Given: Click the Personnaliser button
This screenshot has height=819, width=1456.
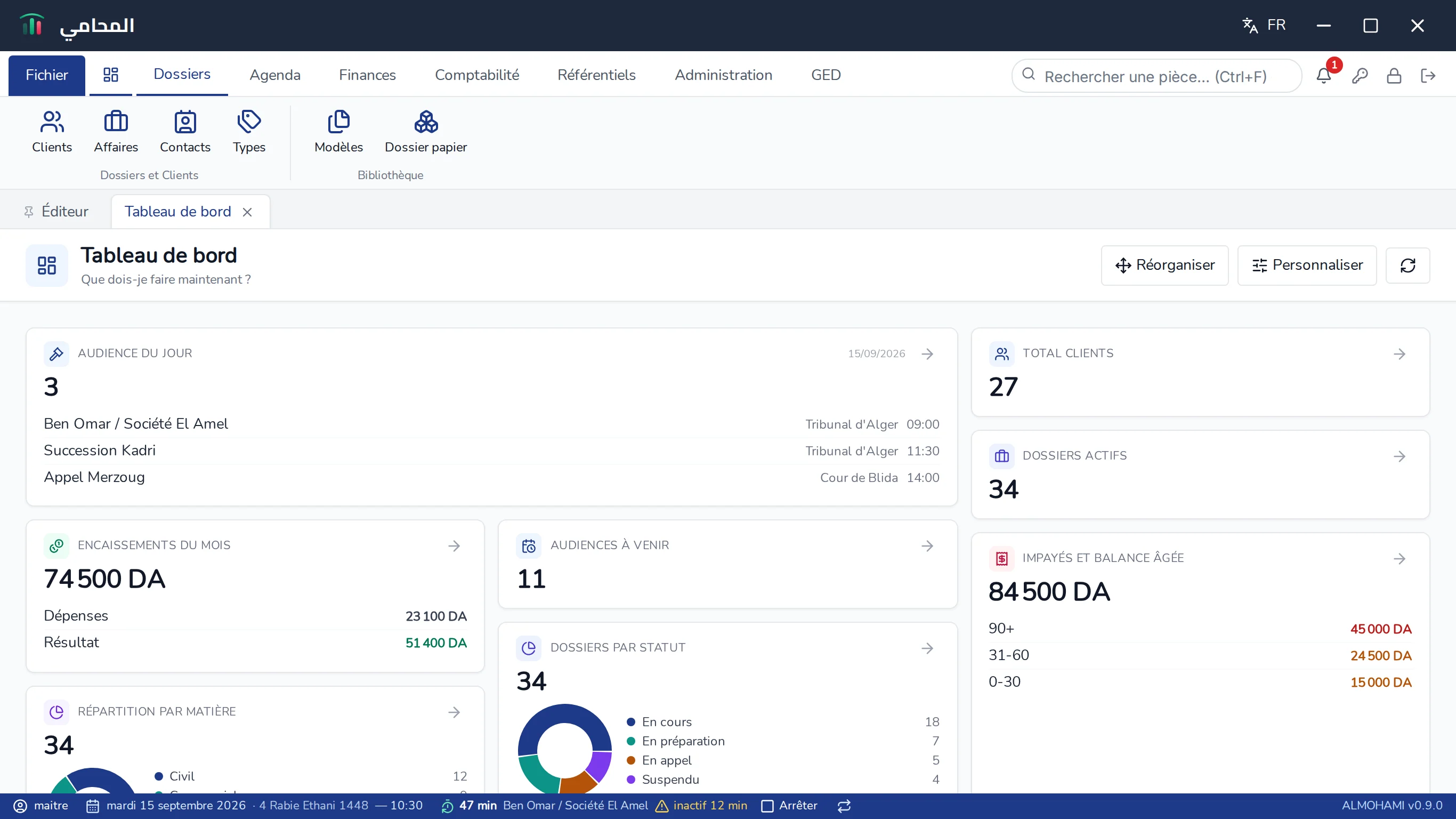Looking at the screenshot, I should pos(1307,266).
